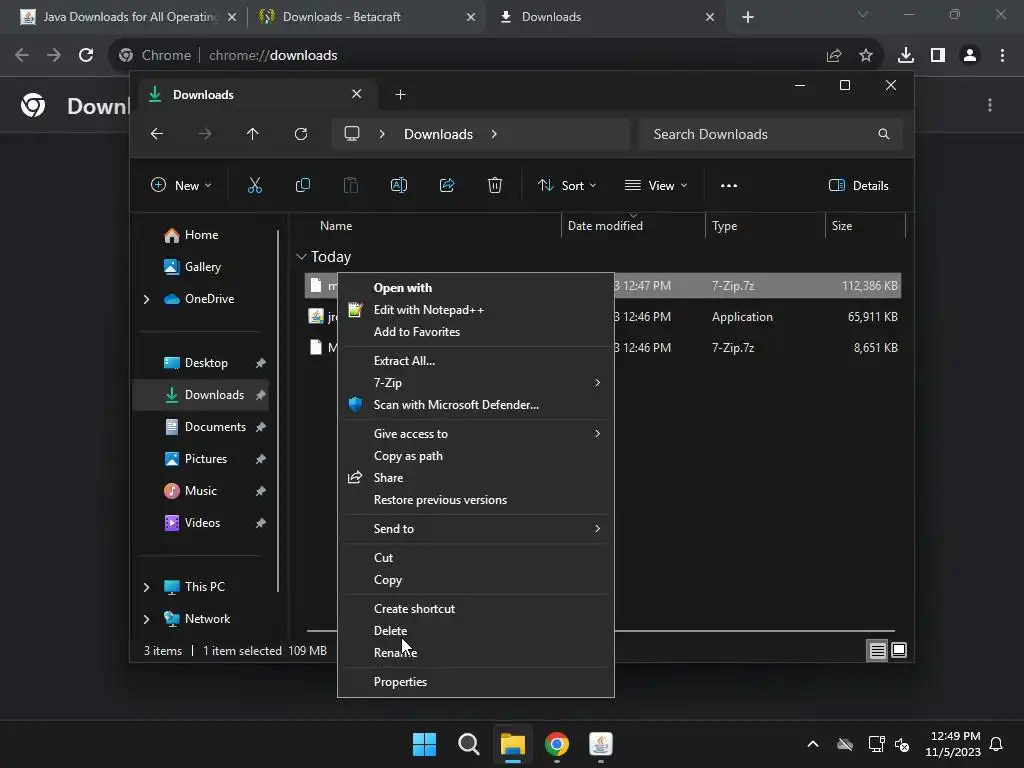Screen dimensions: 1024x768
Task: Open Windows Start menu
Action: click(x=424, y=744)
